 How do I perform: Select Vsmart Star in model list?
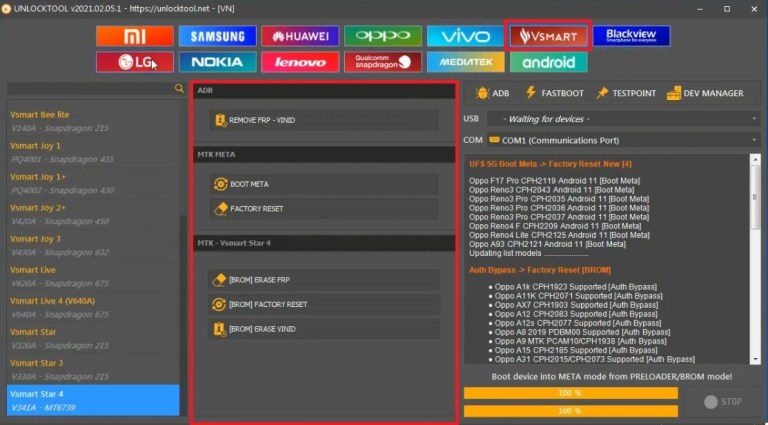click(93, 338)
